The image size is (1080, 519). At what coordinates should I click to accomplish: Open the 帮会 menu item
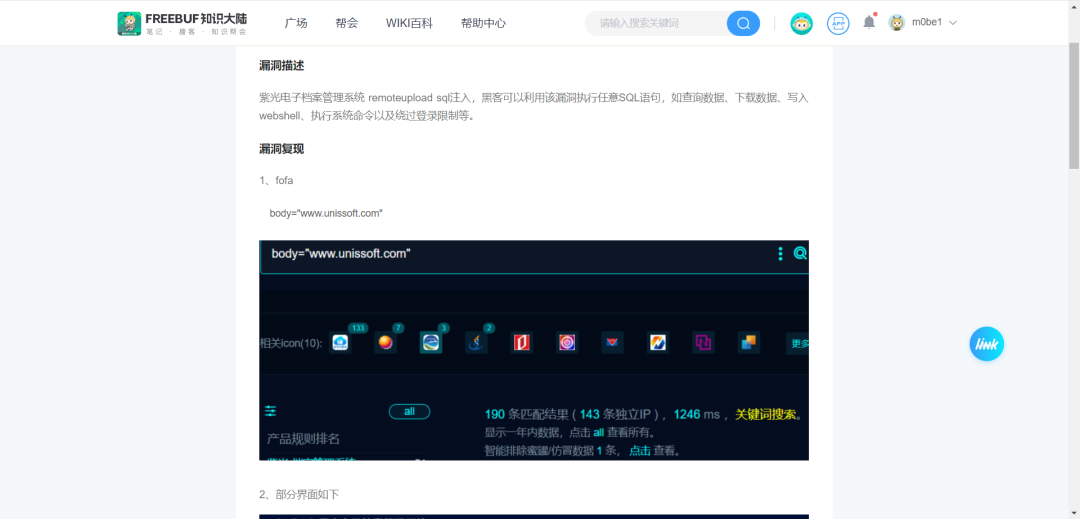pos(346,23)
